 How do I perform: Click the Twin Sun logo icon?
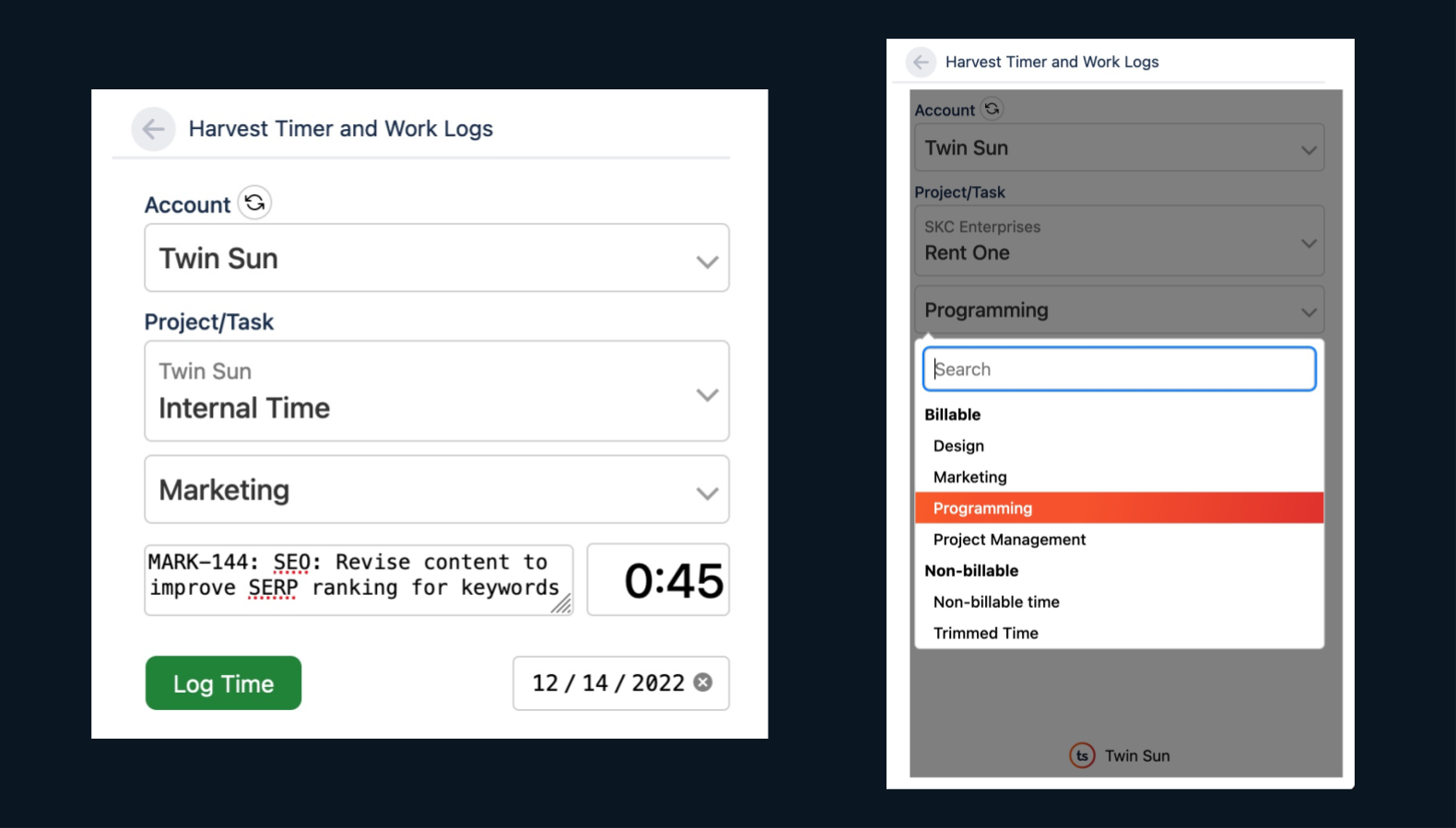[1082, 755]
